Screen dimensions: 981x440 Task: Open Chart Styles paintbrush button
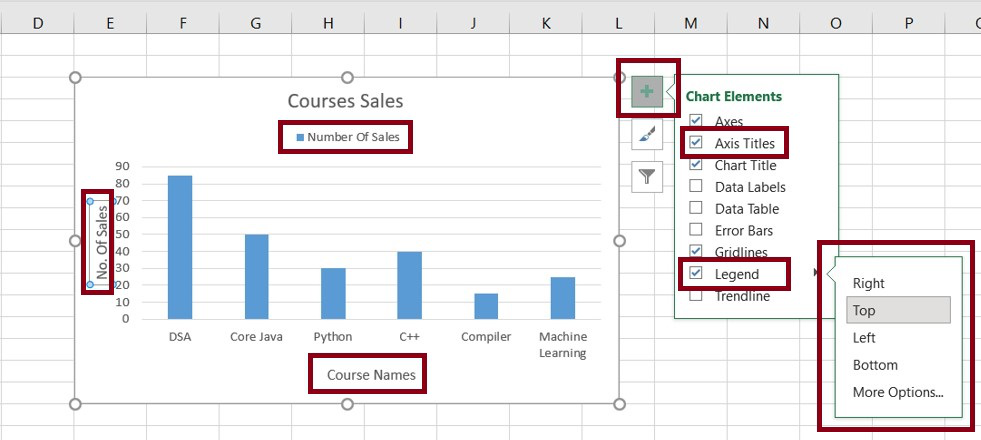(647, 135)
